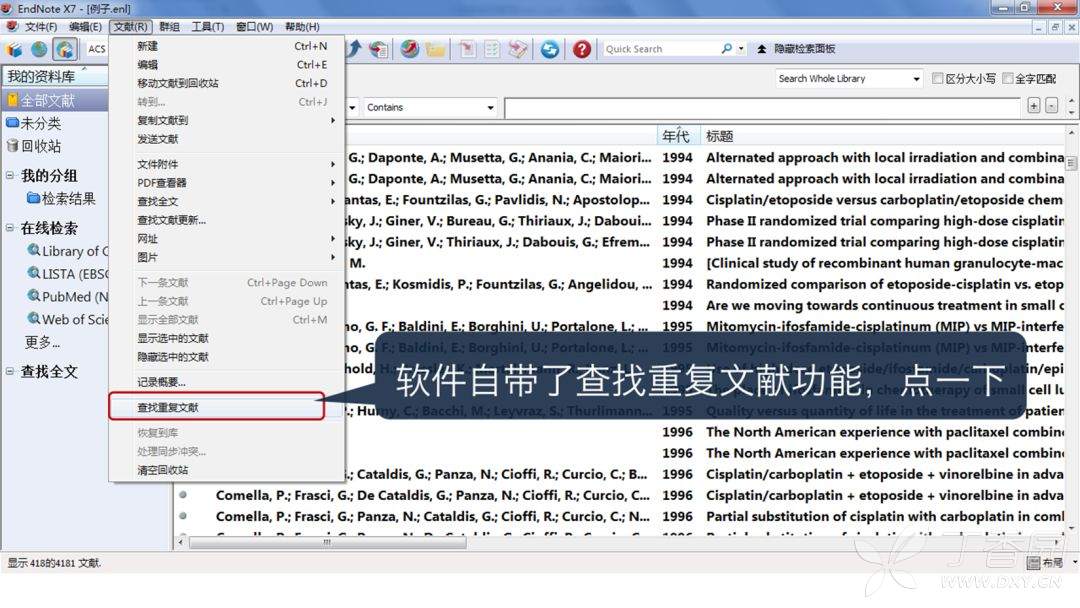This screenshot has width=1080, height=608.
Task: Click the globe-with-document toolbar icon
Action: coord(378,49)
